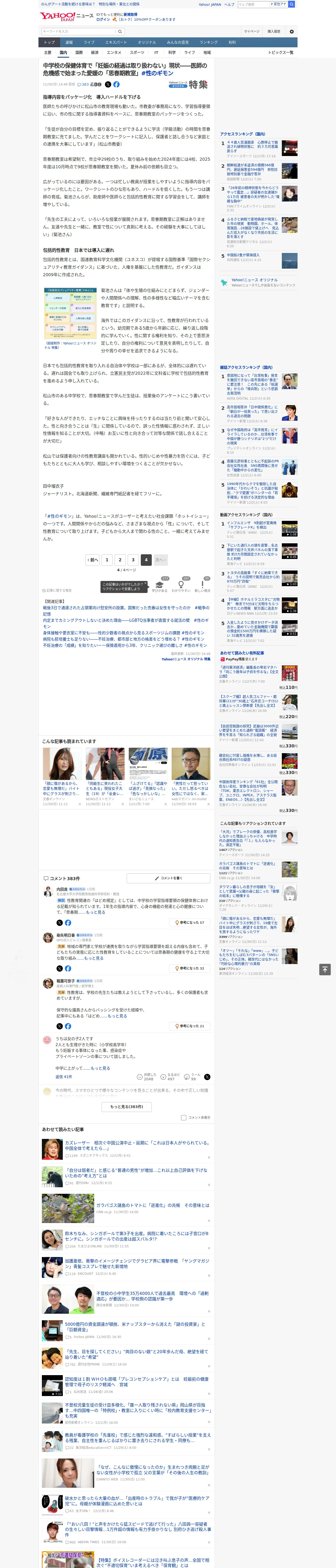This screenshot has height=1568, width=336.
Task: Click the 記事に関する報告 report icon link
Action: coord(57,590)
